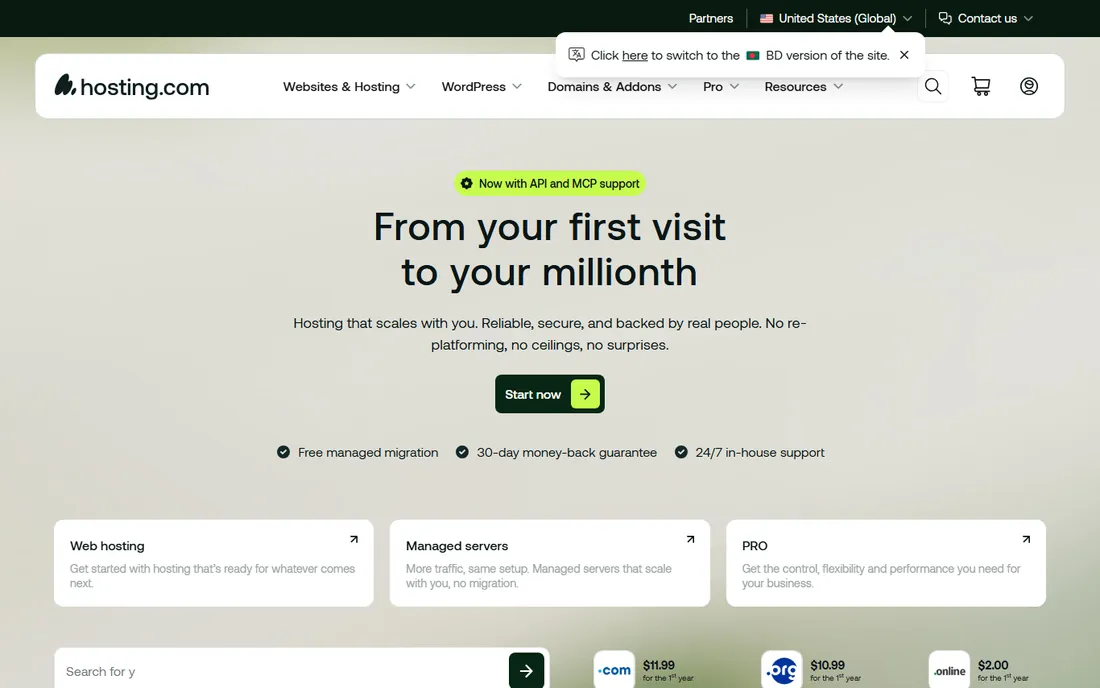Image resolution: width=1100 pixels, height=688 pixels.
Task: Open the Partners link
Action: [711, 18]
